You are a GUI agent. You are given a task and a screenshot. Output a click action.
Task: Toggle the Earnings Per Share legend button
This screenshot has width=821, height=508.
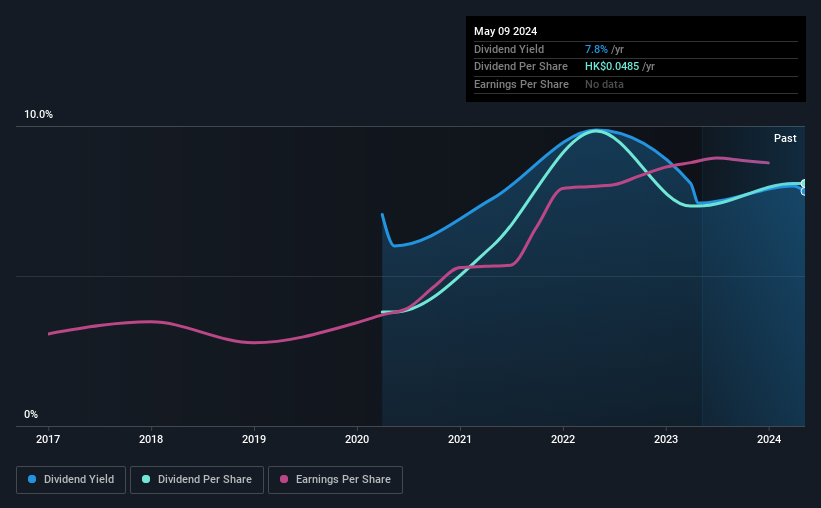[335, 480]
